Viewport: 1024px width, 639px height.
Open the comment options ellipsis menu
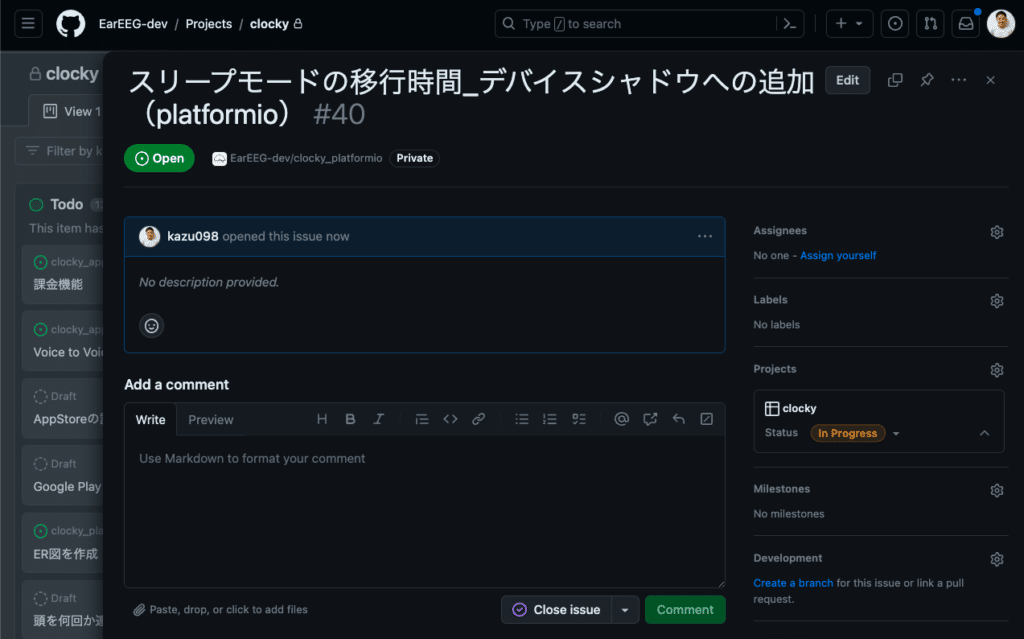[705, 237]
